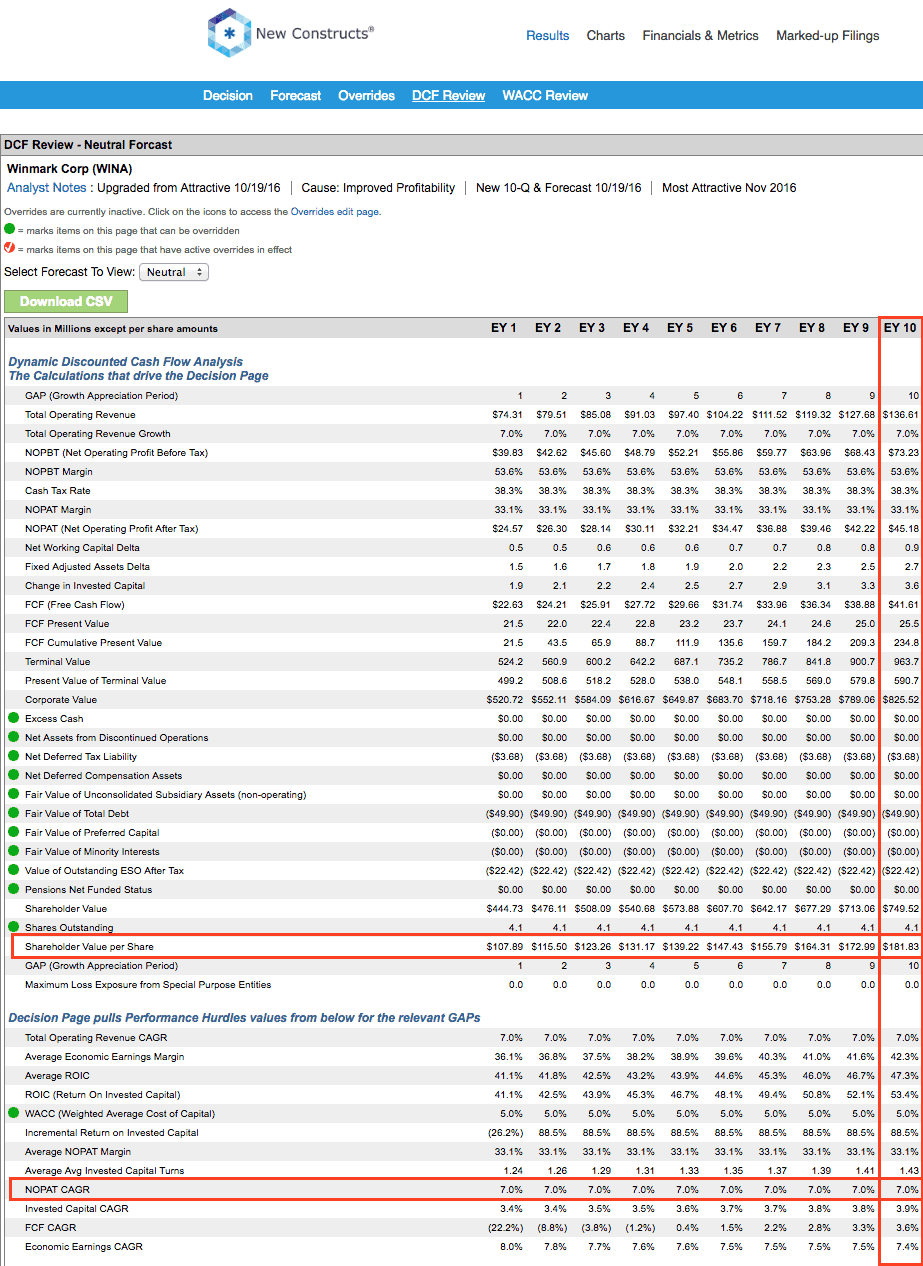Click the $181.83 per share value
923x1266 pixels.
[901, 946]
